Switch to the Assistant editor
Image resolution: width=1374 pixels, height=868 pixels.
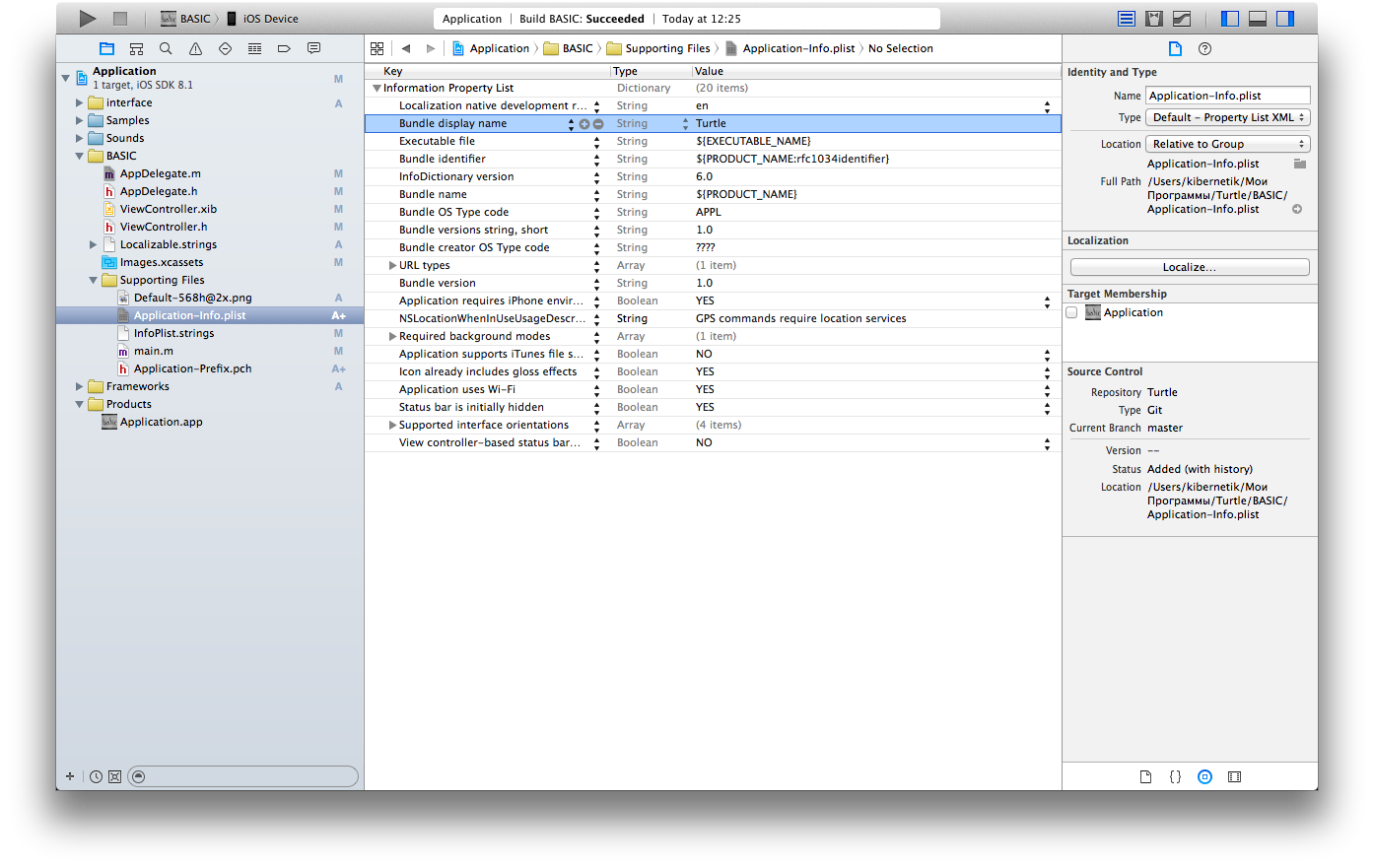tap(1154, 19)
